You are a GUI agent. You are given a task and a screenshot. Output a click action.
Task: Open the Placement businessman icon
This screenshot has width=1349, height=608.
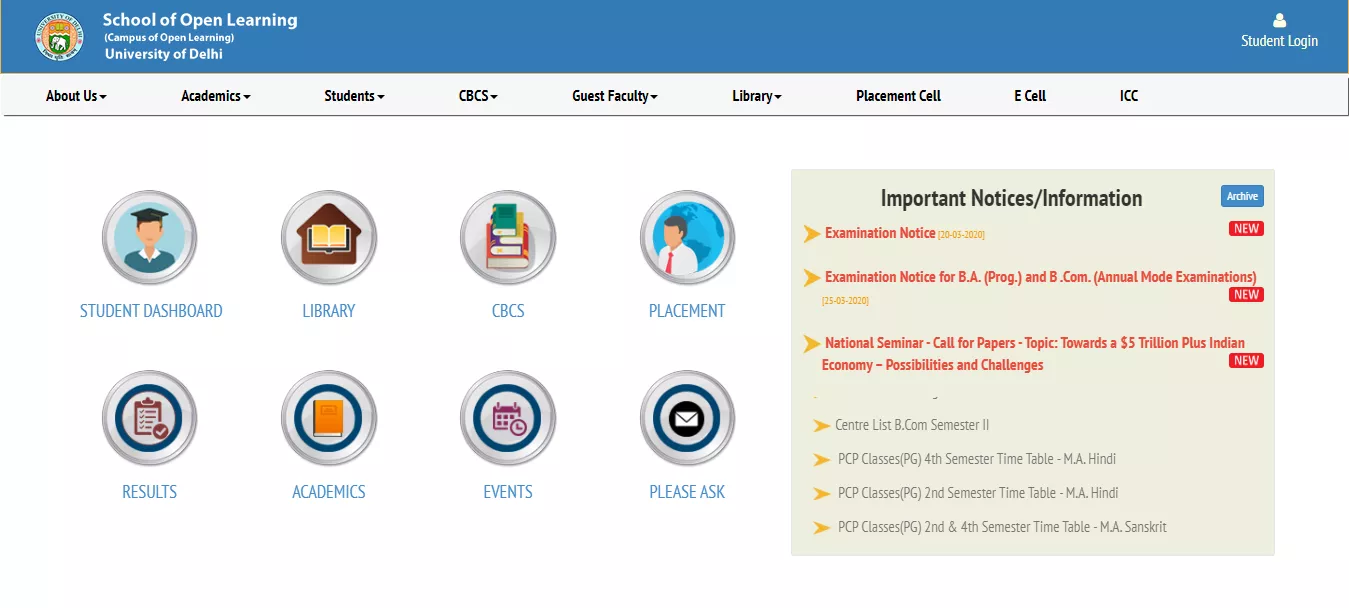tap(687, 238)
